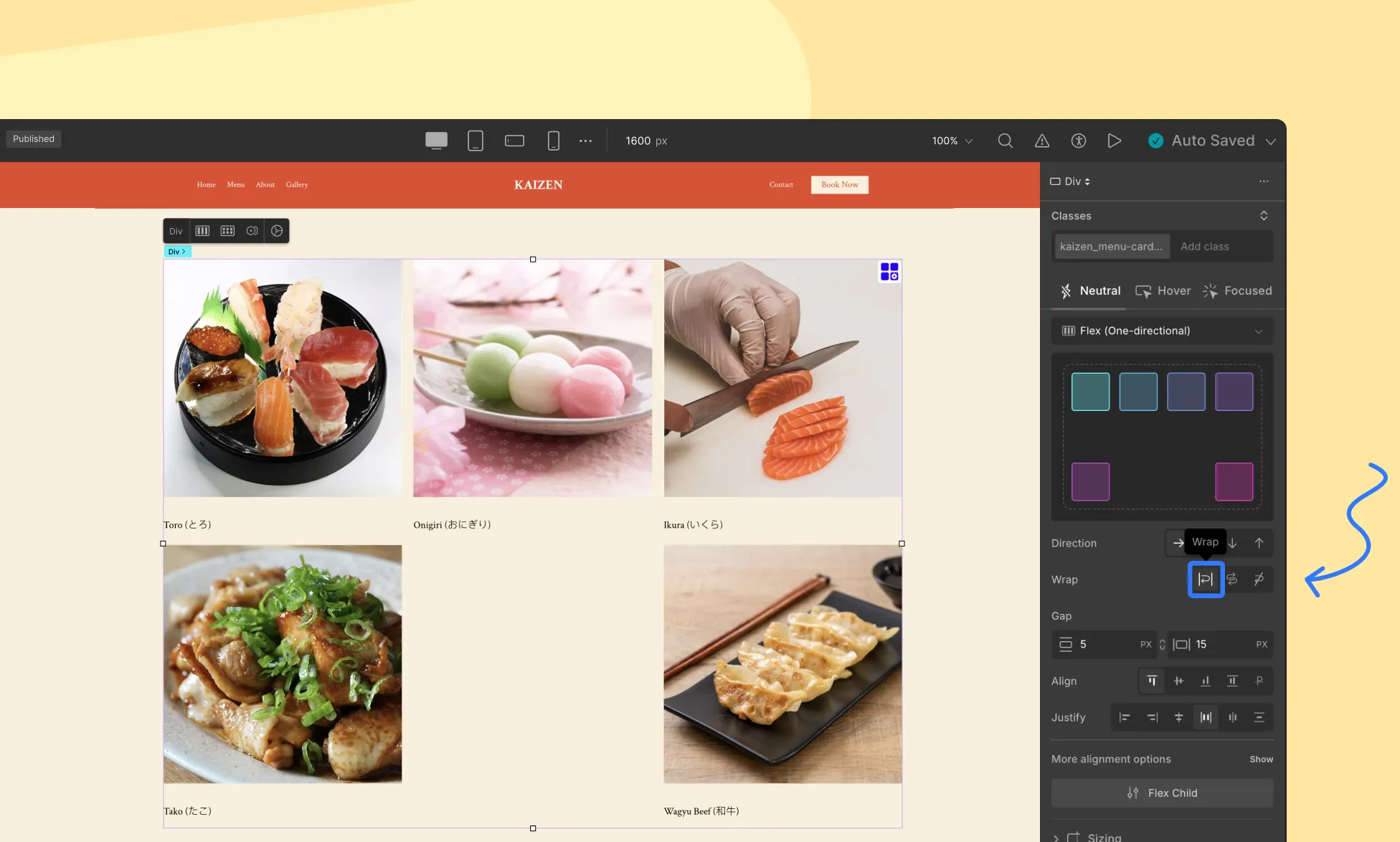Viewport: 1400px width, 842px height.
Task: Switch to tablet portrait breakpoint
Action: coord(476,141)
